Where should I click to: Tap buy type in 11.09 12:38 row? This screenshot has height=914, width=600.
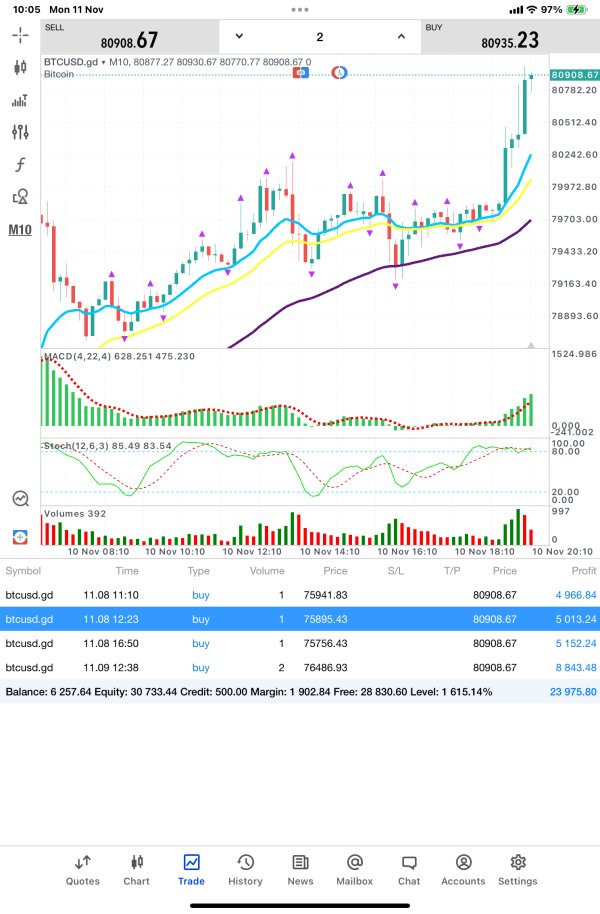pyautogui.click(x=201, y=667)
